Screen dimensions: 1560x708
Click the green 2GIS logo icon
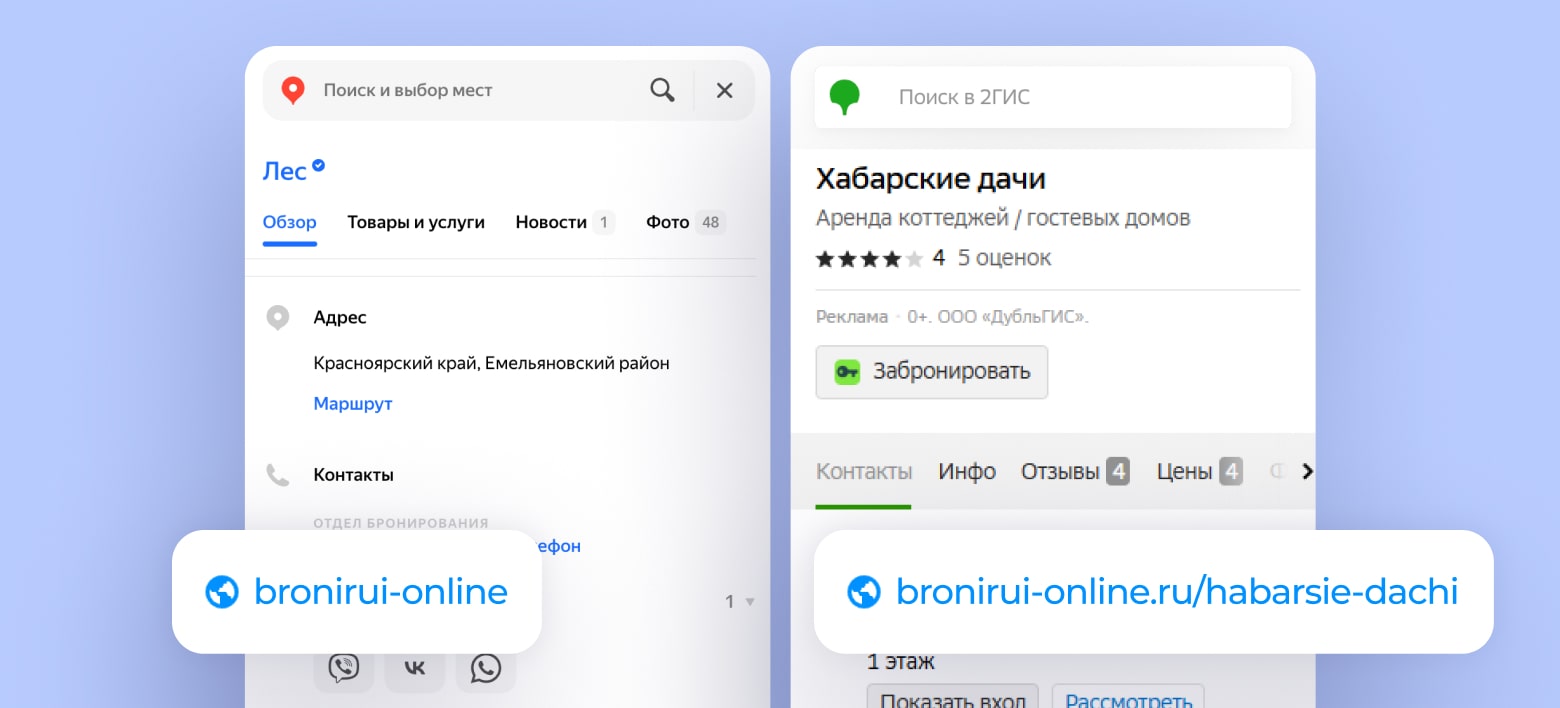pyautogui.click(x=845, y=97)
